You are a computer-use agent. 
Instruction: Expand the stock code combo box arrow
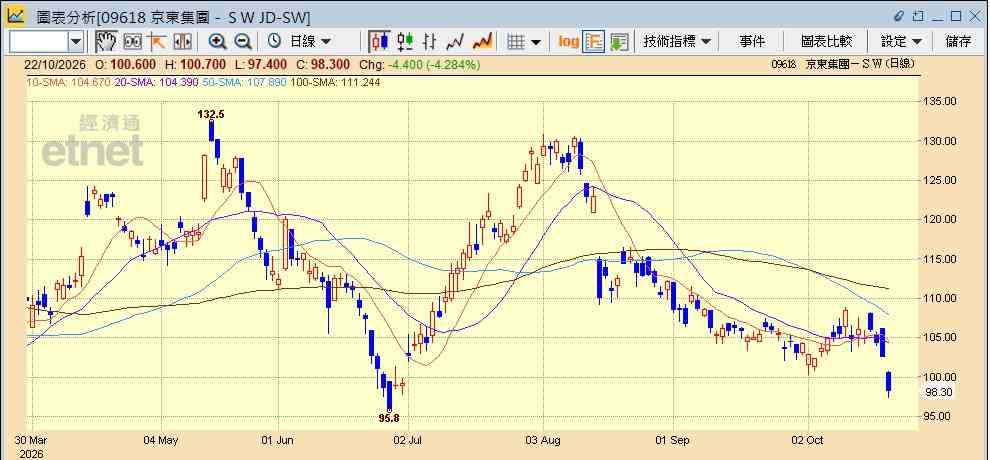point(76,42)
